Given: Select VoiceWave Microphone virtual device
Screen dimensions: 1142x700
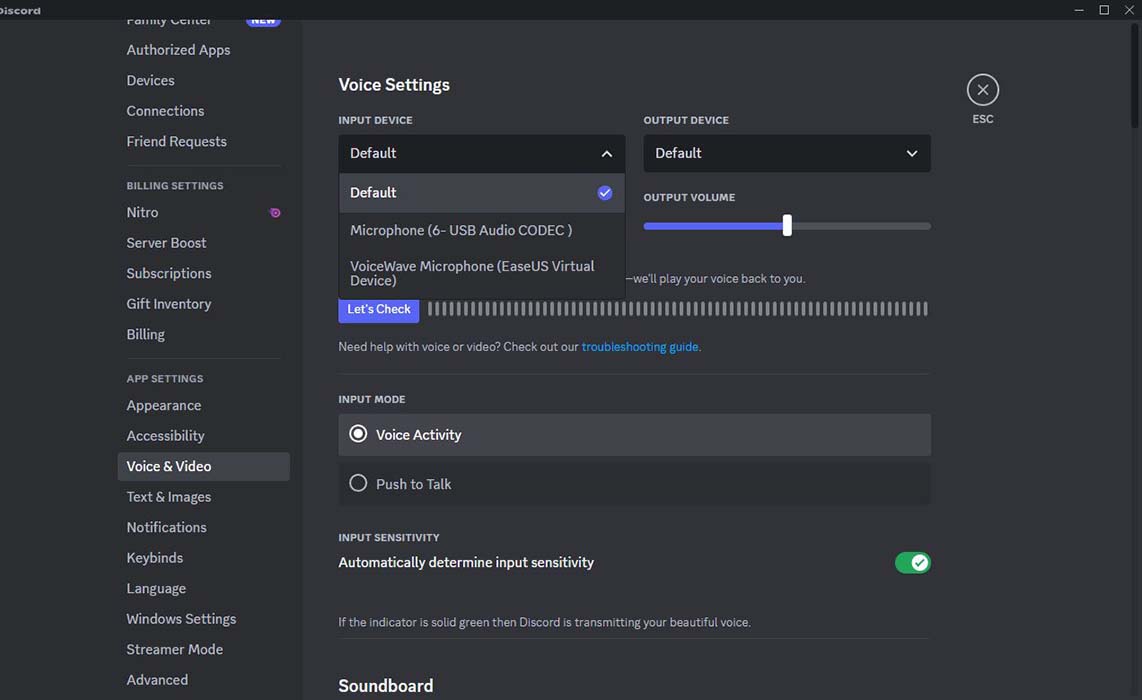Looking at the screenshot, I should coord(471,272).
